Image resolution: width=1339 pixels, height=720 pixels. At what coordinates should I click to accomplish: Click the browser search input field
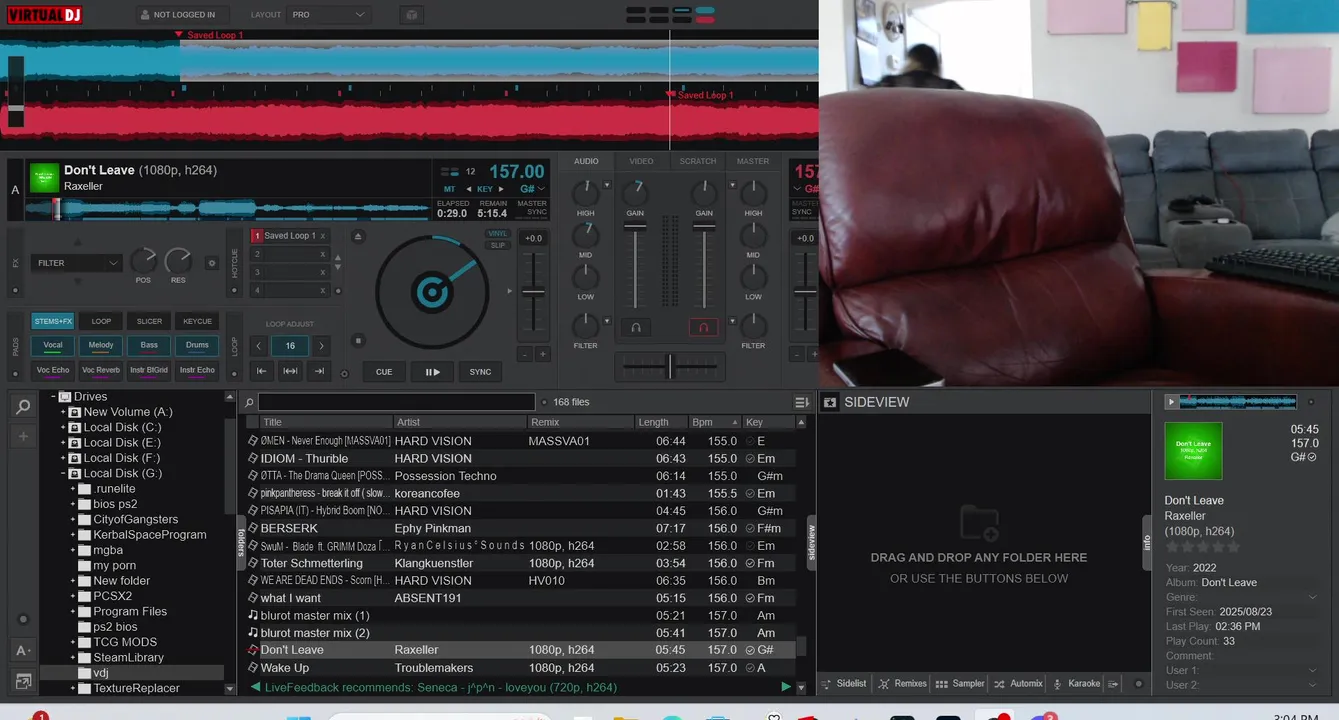397,402
